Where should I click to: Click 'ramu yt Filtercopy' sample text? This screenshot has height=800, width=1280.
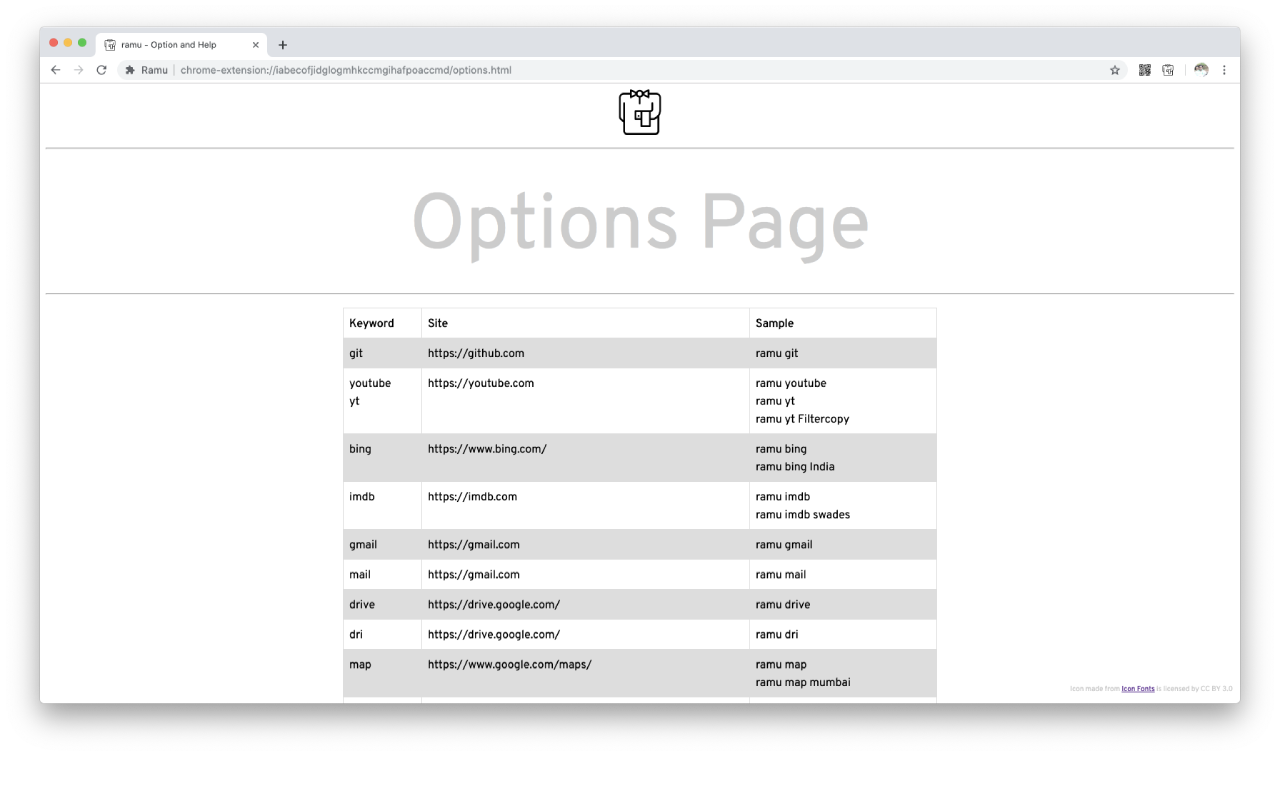tap(803, 419)
